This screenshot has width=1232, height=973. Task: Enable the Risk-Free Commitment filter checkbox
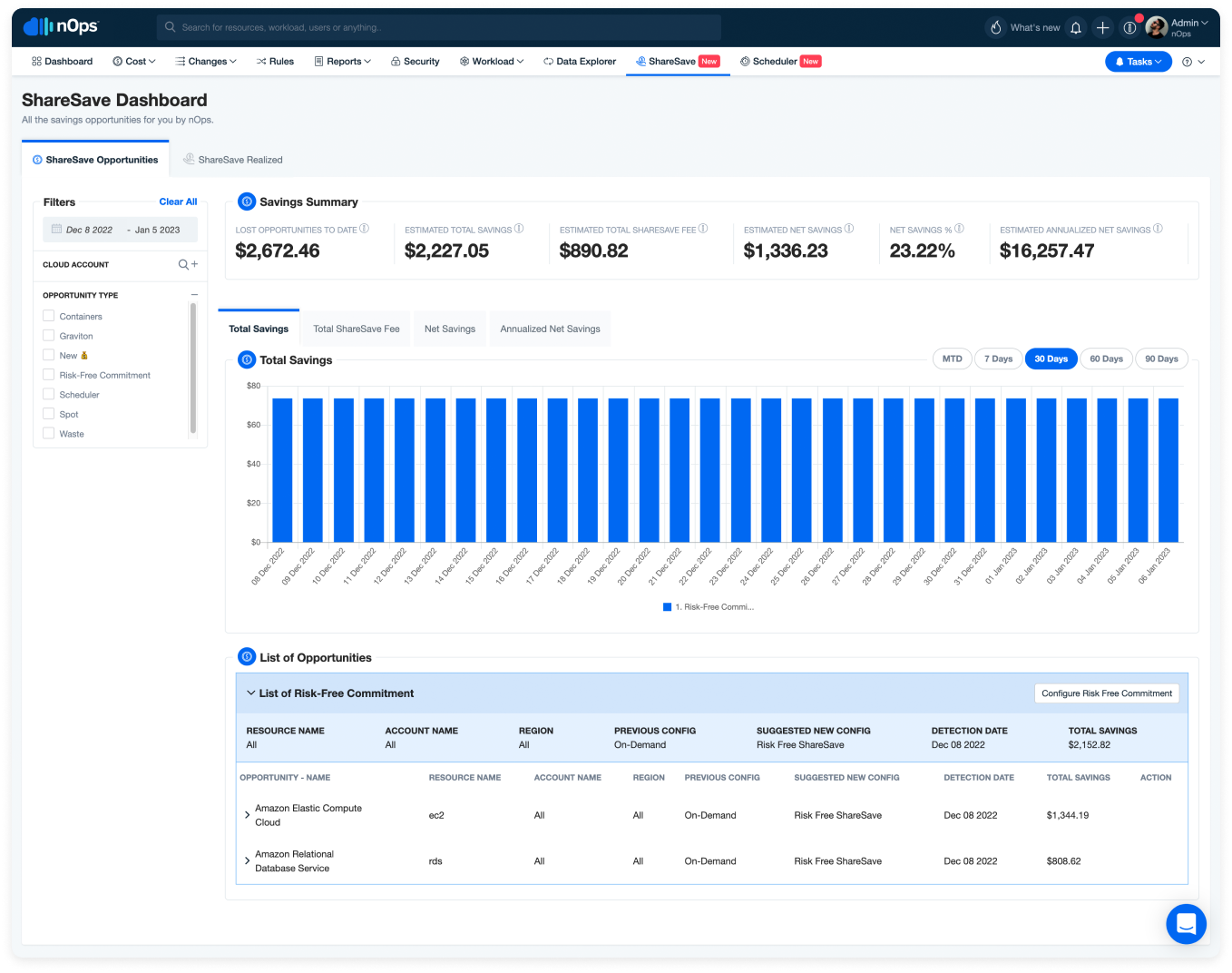tap(48, 375)
